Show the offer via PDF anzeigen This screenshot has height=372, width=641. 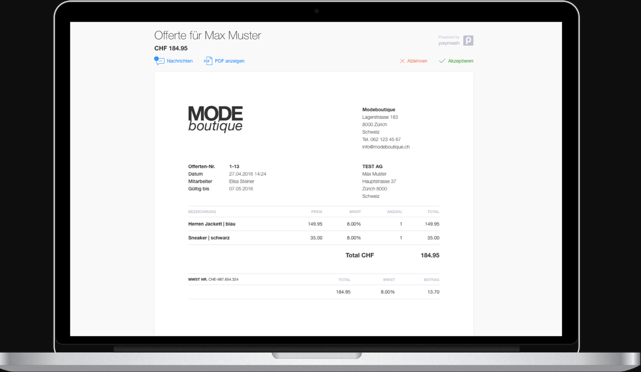coord(229,61)
